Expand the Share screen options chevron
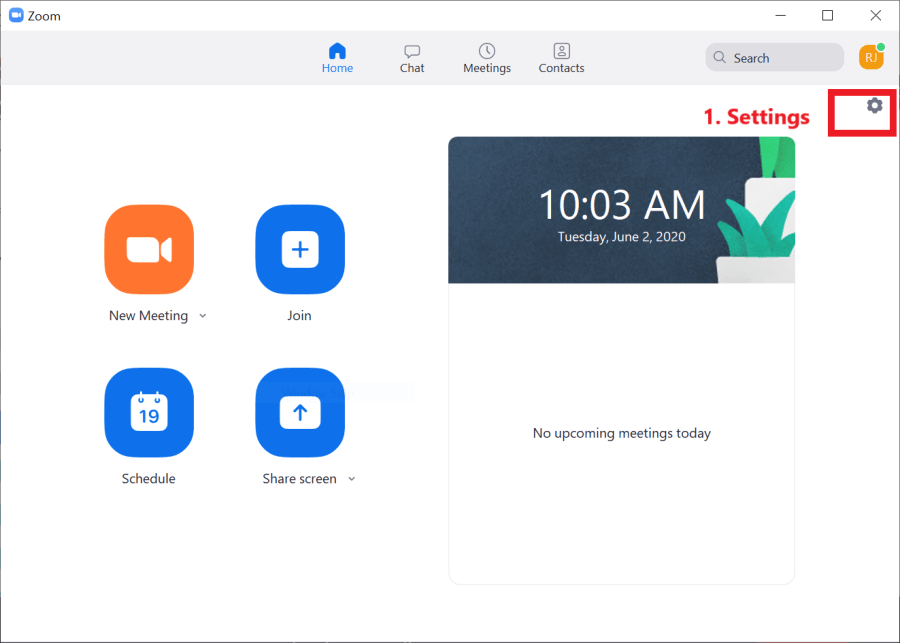Screen dimensions: 900x643 pos(351,479)
